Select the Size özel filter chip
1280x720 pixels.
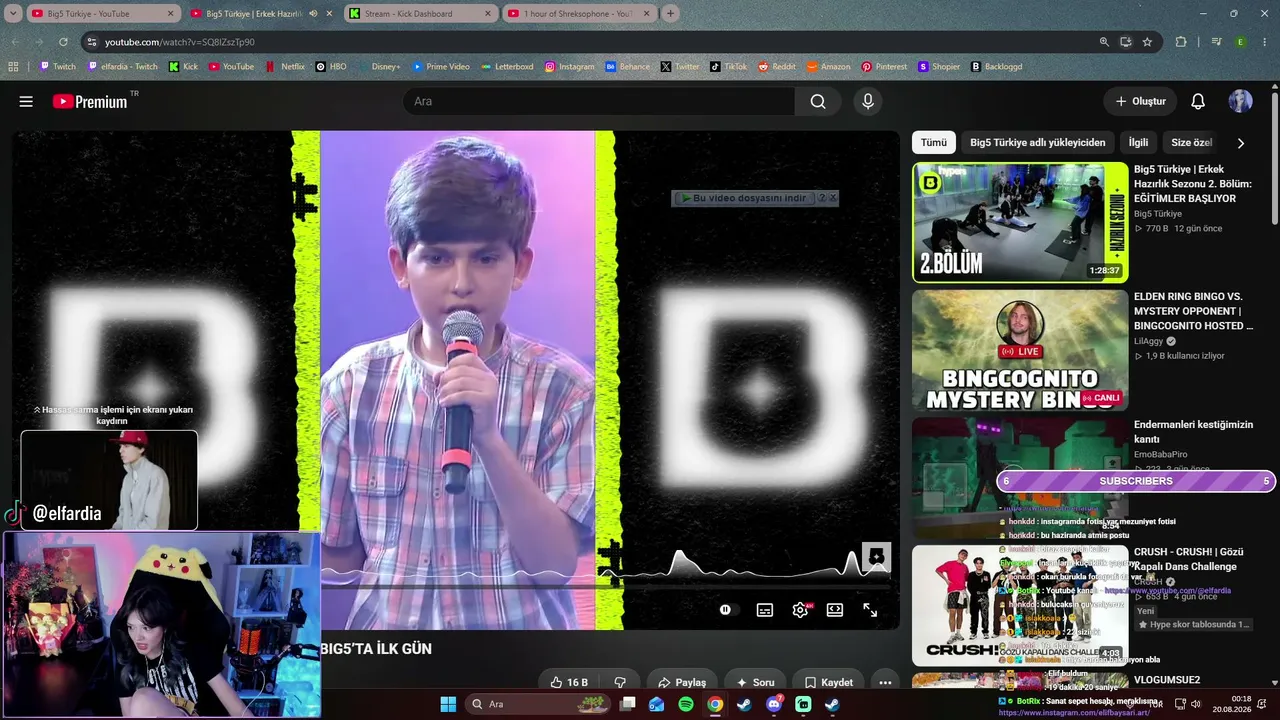pos(1192,143)
